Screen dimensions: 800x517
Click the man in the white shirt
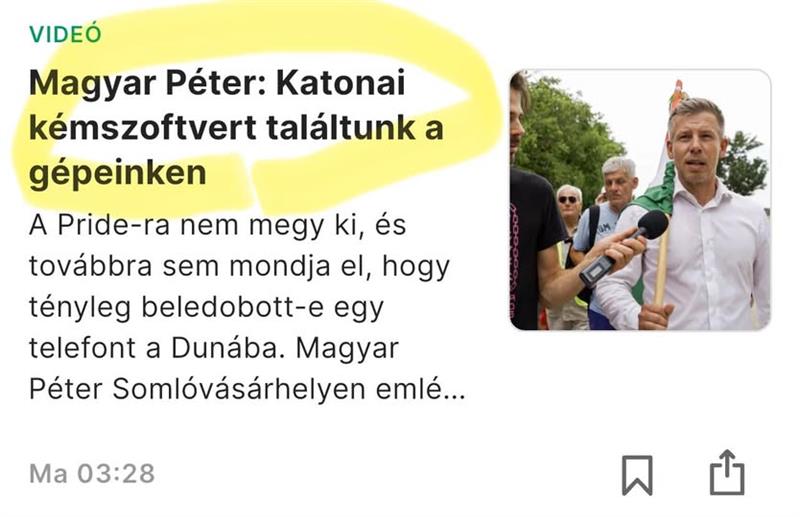click(706, 219)
